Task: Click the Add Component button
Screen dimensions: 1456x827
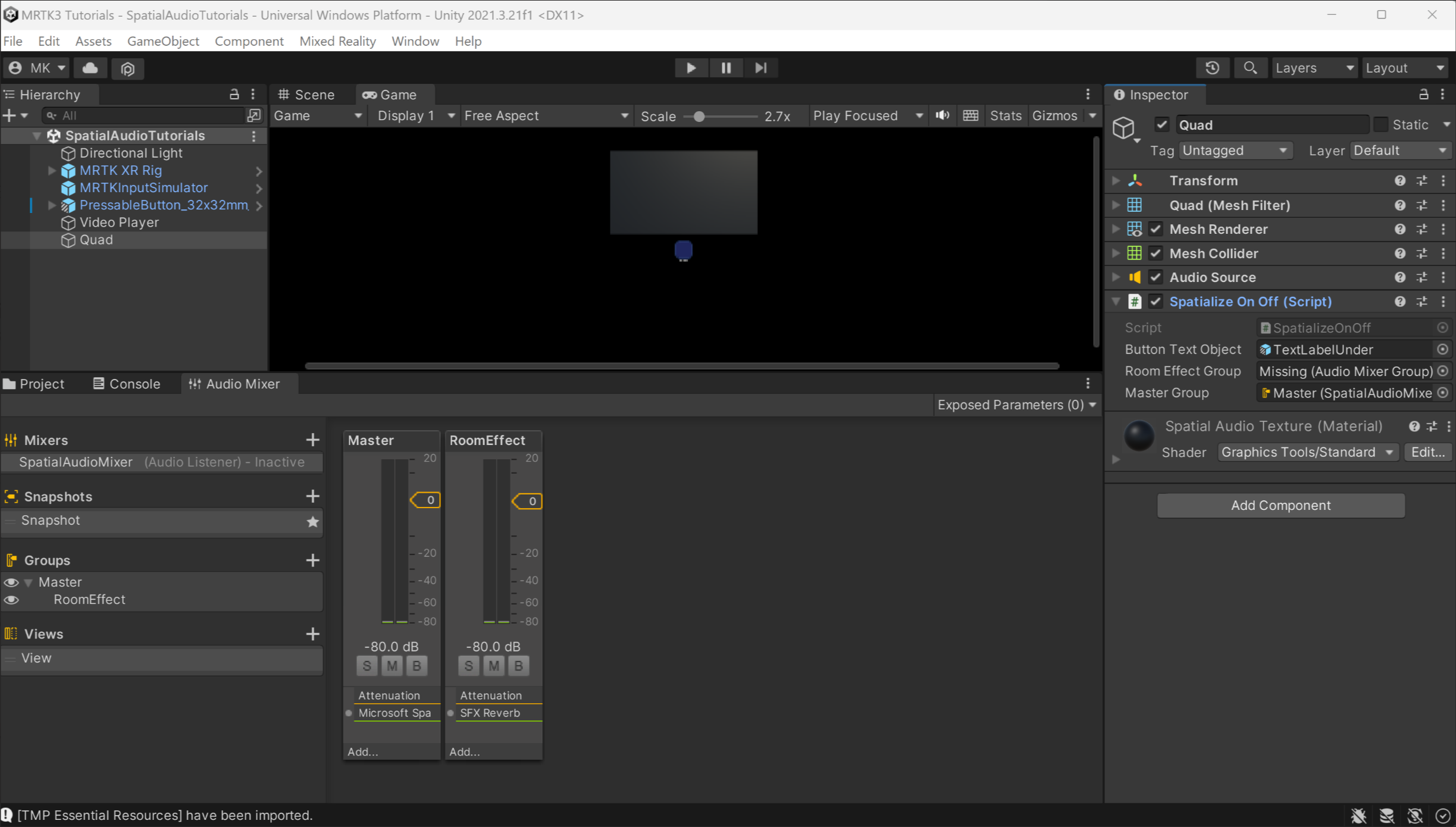Action: pyautogui.click(x=1280, y=505)
